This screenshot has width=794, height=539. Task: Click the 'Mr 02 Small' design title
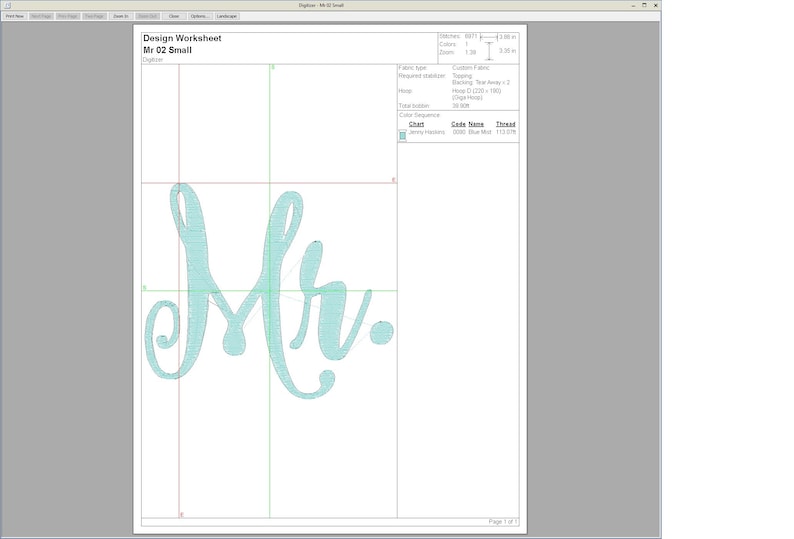[x=167, y=50]
